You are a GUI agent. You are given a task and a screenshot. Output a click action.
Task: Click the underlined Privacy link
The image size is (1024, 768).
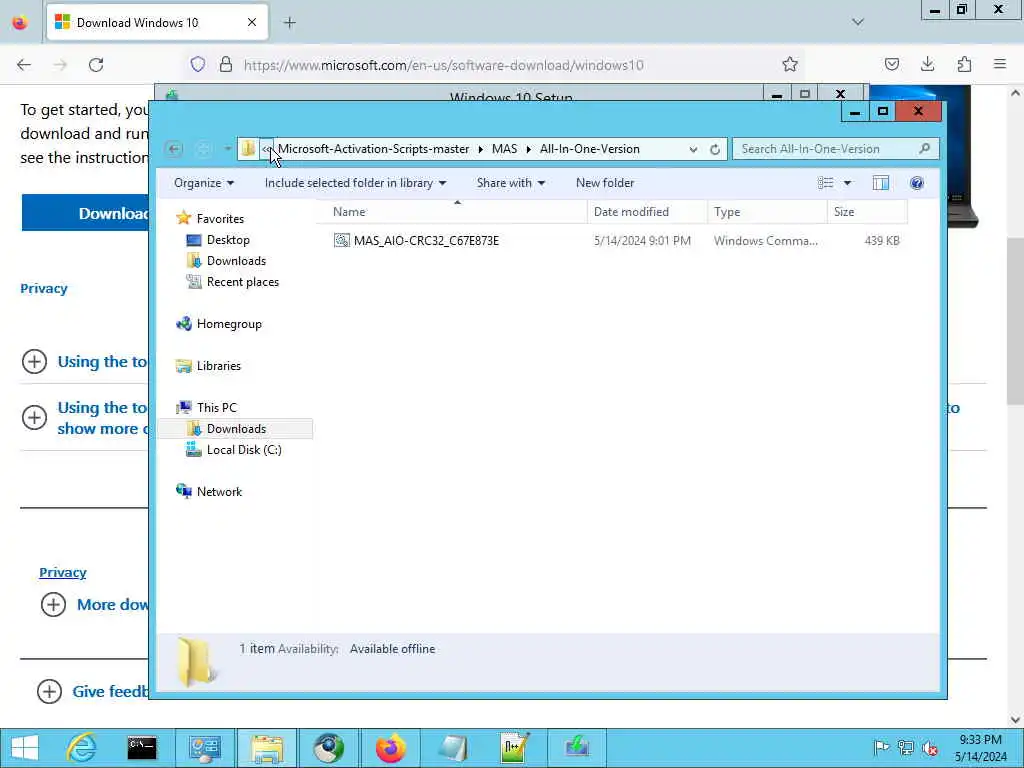tap(63, 572)
